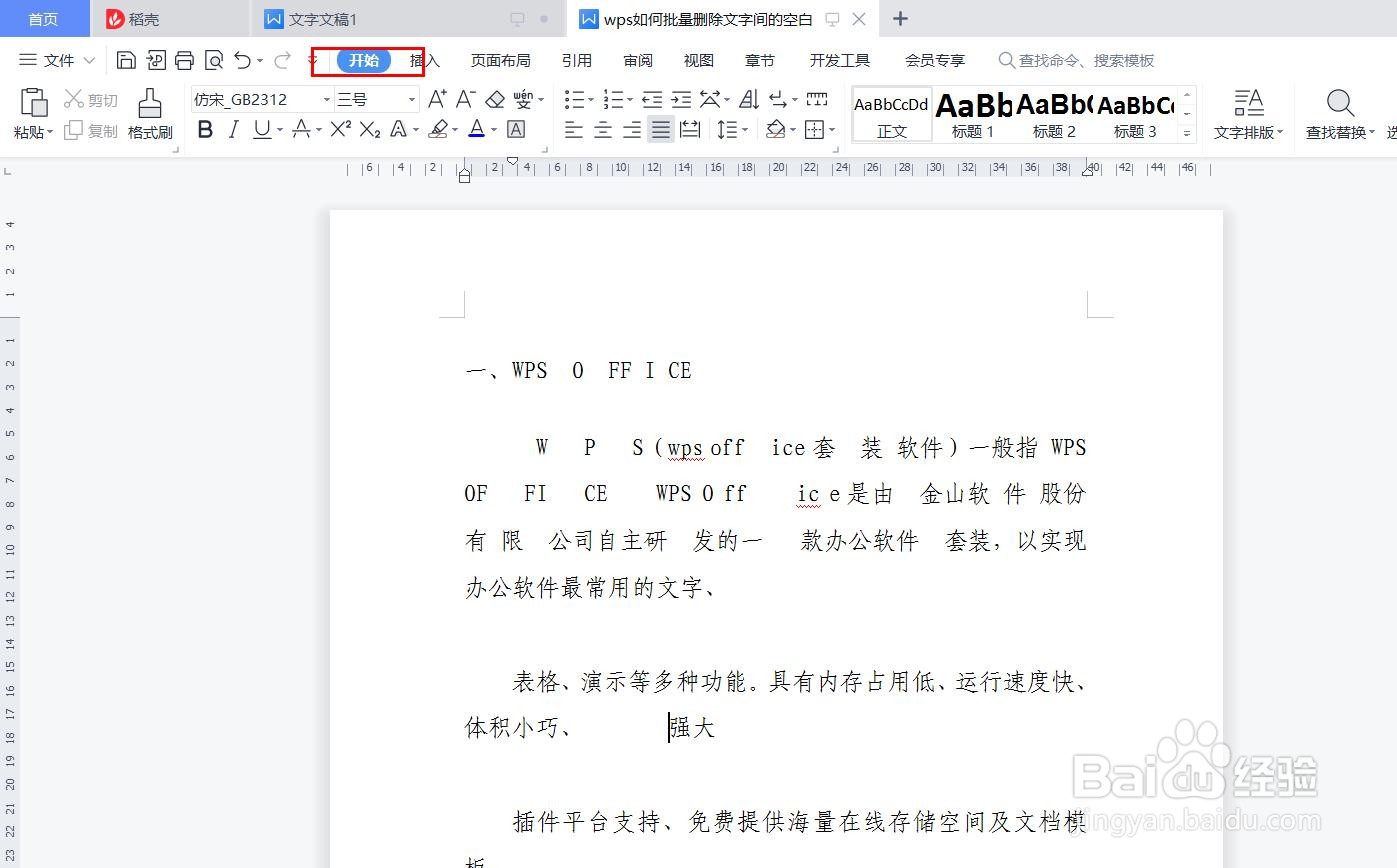Set paragraph to align left
The height and width of the screenshot is (868, 1397).
(x=573, y=129)
